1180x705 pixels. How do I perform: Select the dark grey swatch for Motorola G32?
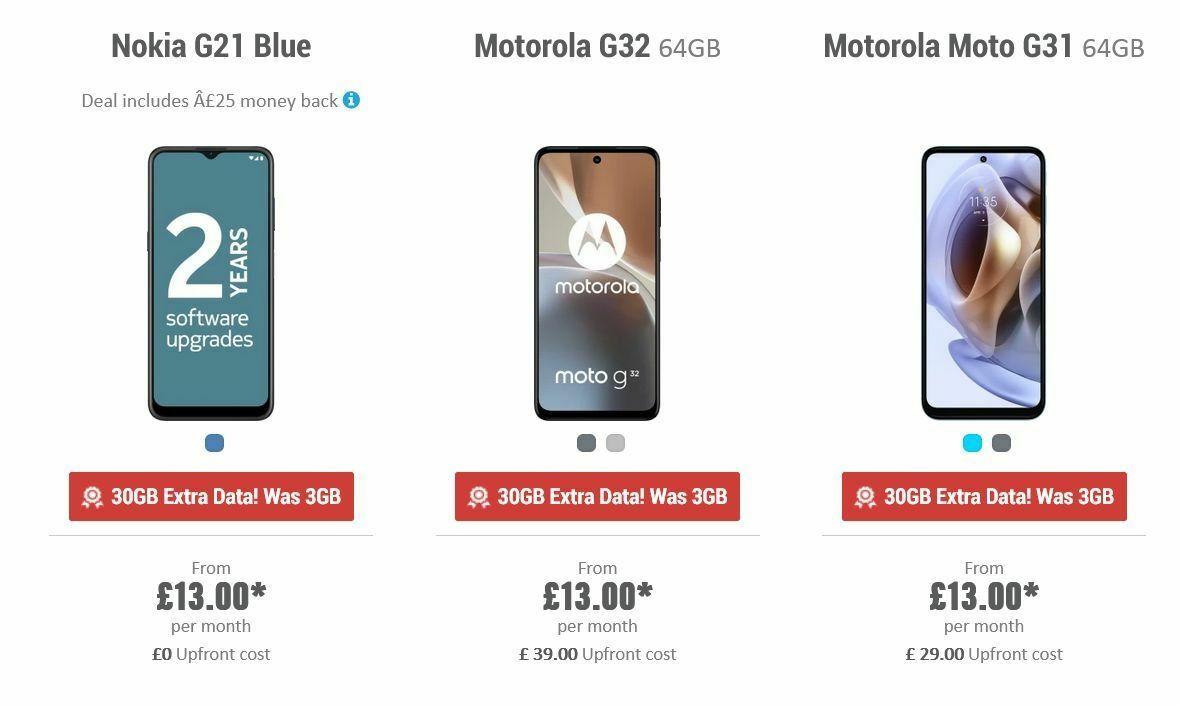(585, 442)
